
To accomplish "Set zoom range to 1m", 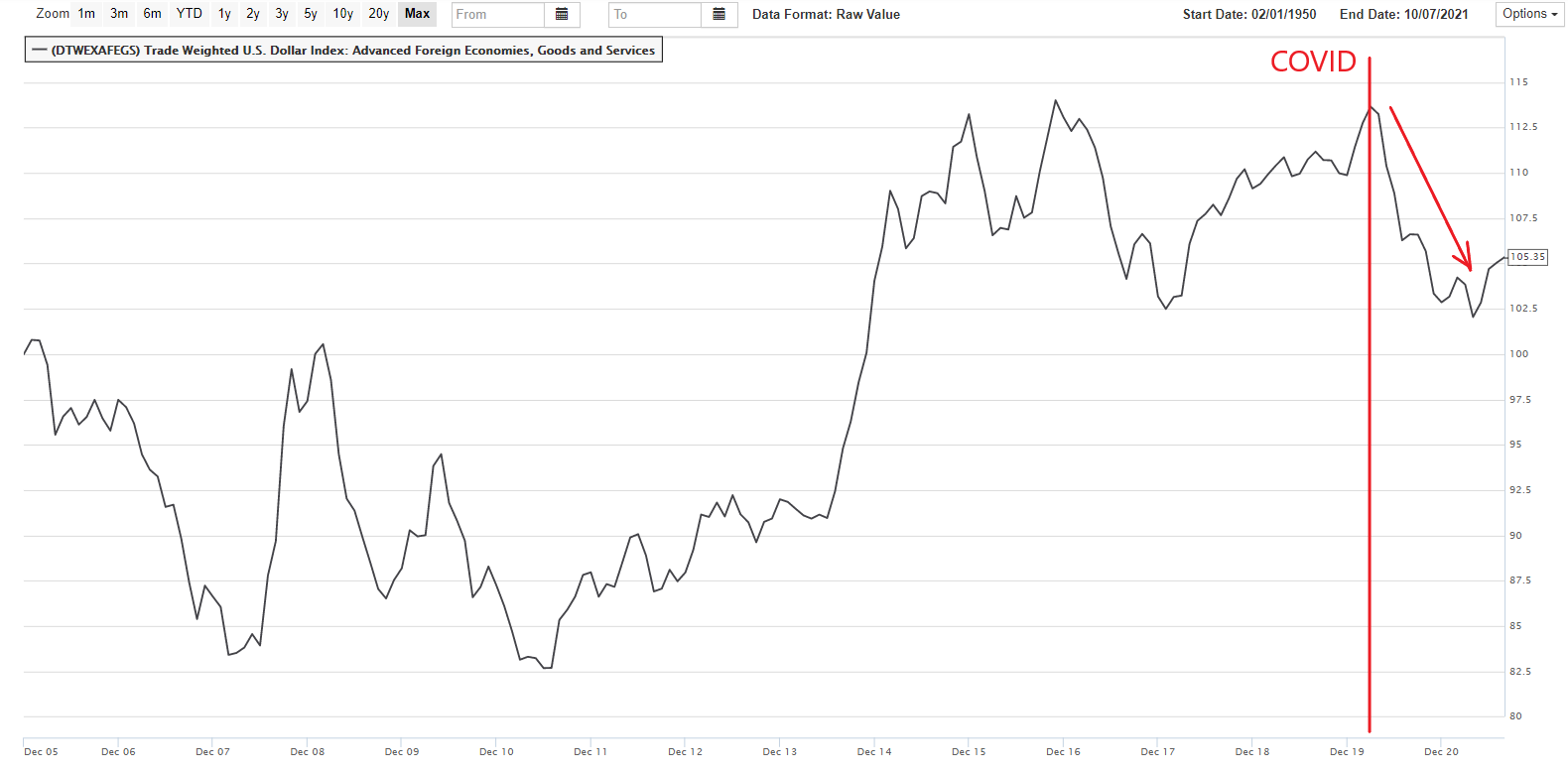I will (87, 14).
